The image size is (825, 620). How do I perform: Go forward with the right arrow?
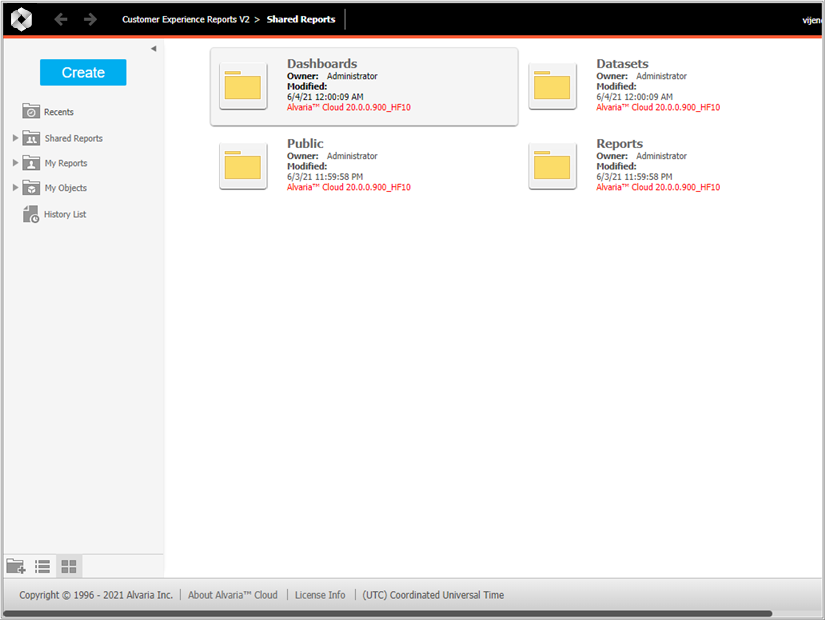(91, 19)
